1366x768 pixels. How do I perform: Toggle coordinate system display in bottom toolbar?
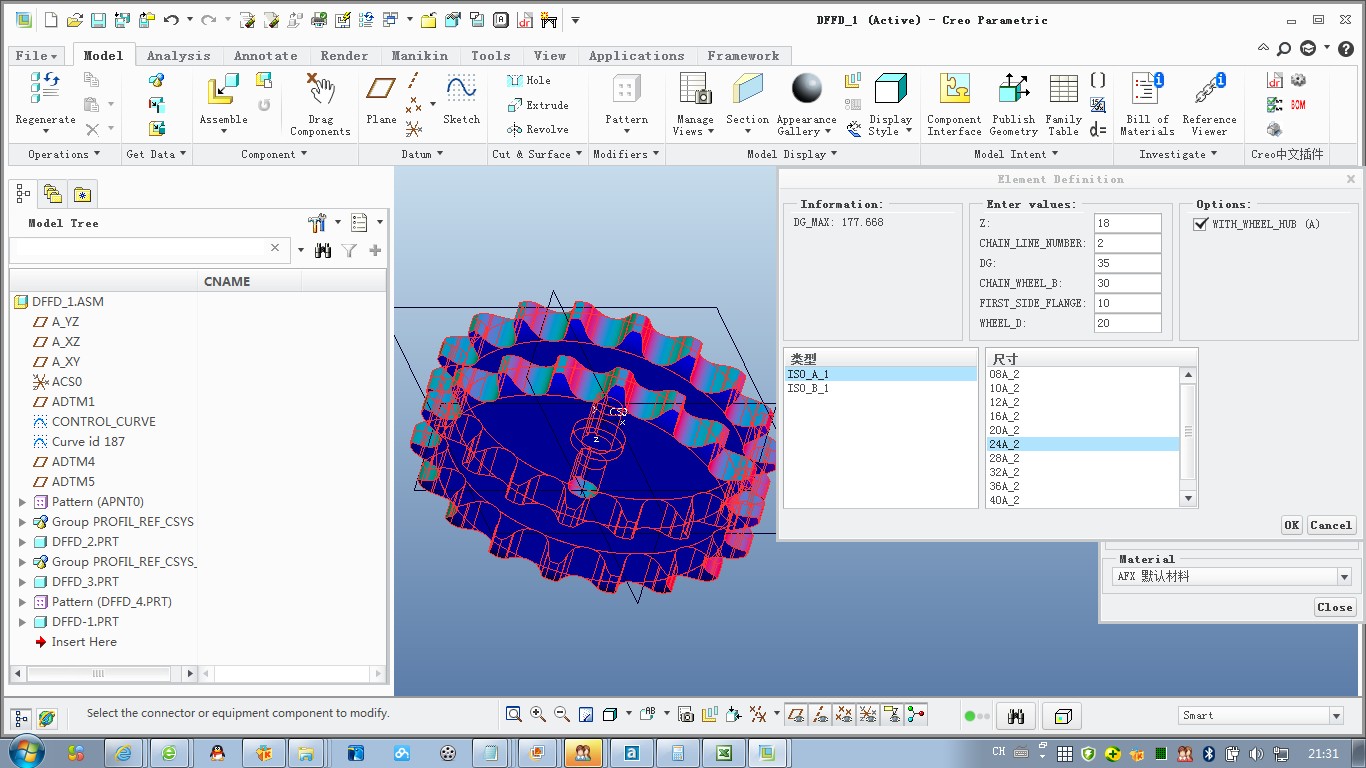868,714
